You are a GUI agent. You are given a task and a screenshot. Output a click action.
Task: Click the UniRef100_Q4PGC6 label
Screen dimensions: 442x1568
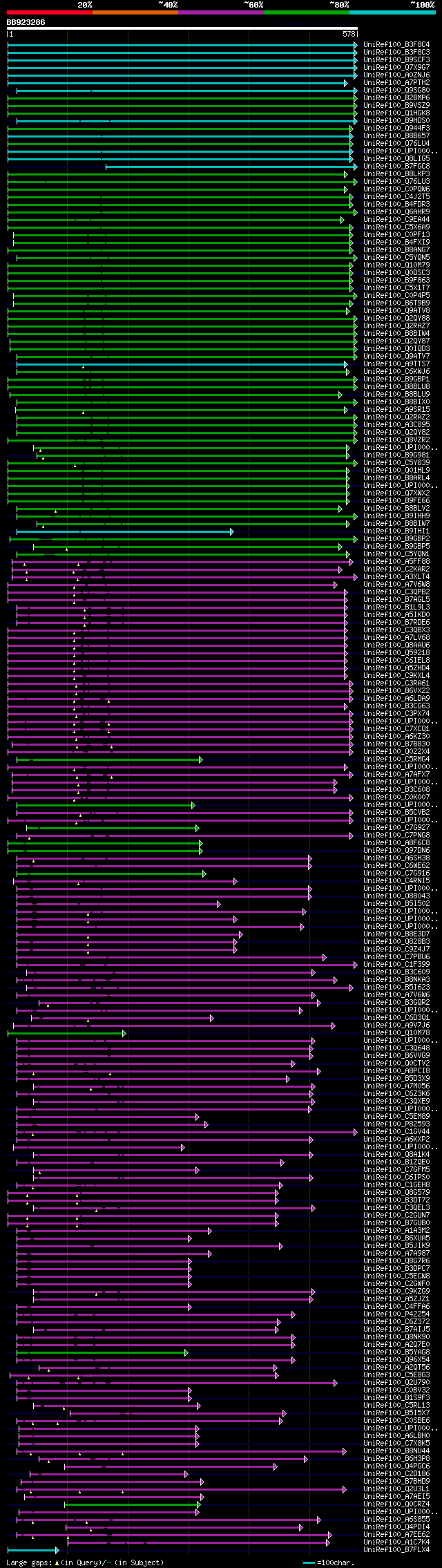coord(396,1466)
